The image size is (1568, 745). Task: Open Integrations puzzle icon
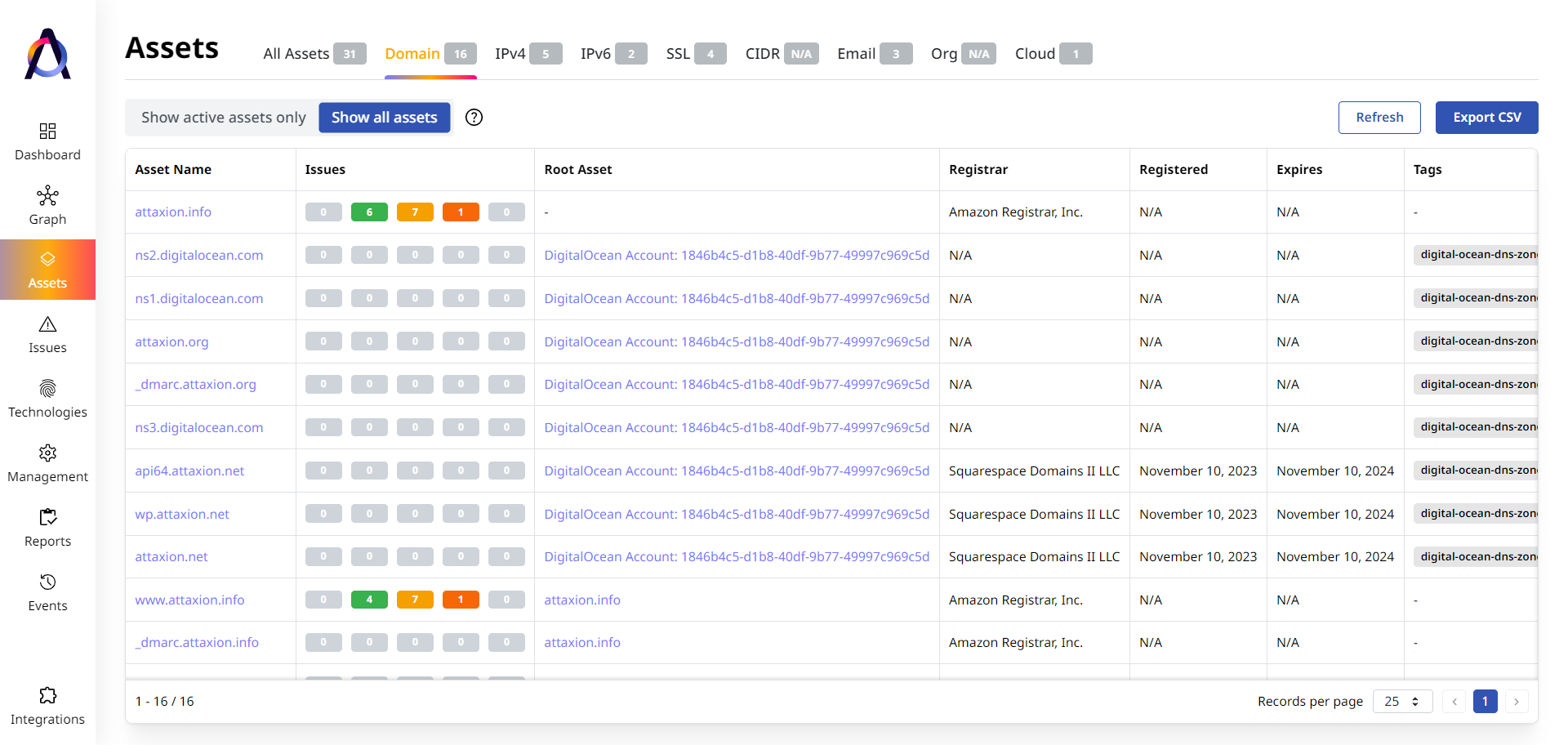tap(47, 696)
